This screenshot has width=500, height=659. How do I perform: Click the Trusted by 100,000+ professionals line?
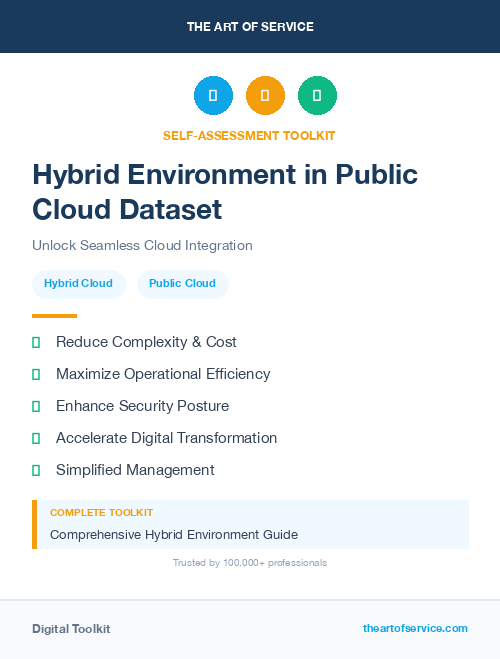pyautogui.click(x=250, y=563)
